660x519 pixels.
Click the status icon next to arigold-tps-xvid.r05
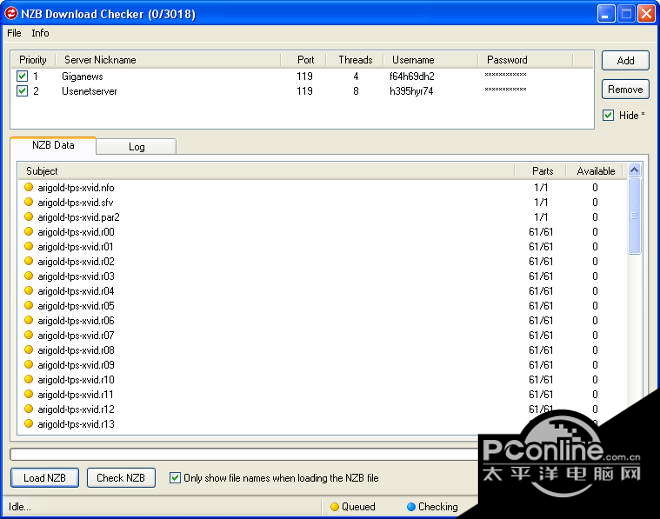tap(29, 305)
